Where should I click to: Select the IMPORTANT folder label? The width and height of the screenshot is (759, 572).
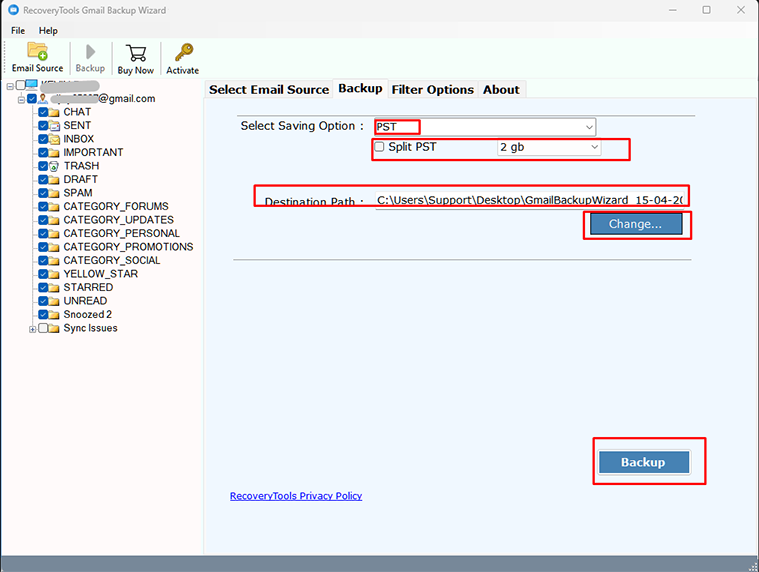pos(93,152)
